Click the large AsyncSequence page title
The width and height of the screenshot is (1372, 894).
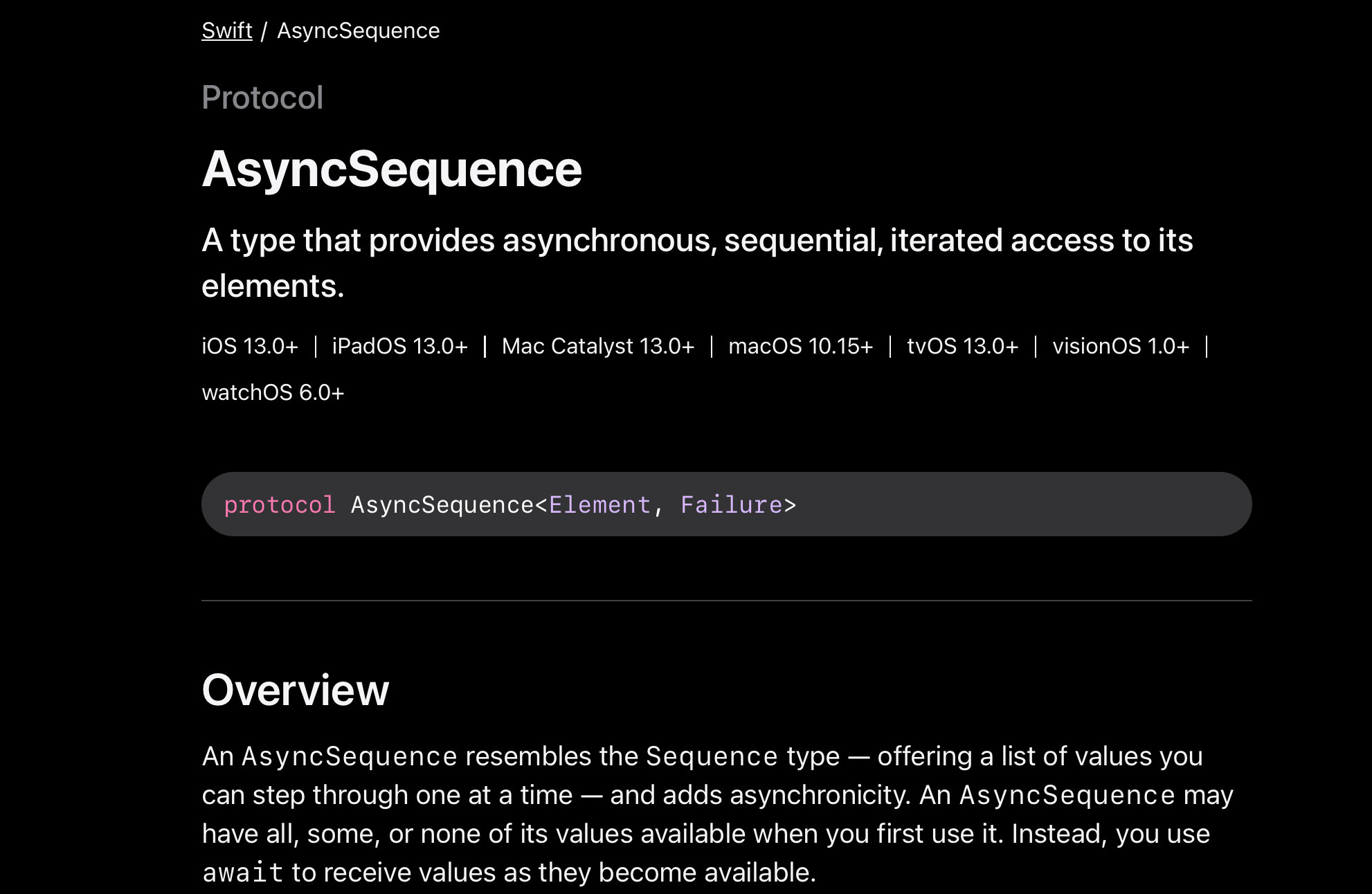pyautogui.click(x=392, y=170)
